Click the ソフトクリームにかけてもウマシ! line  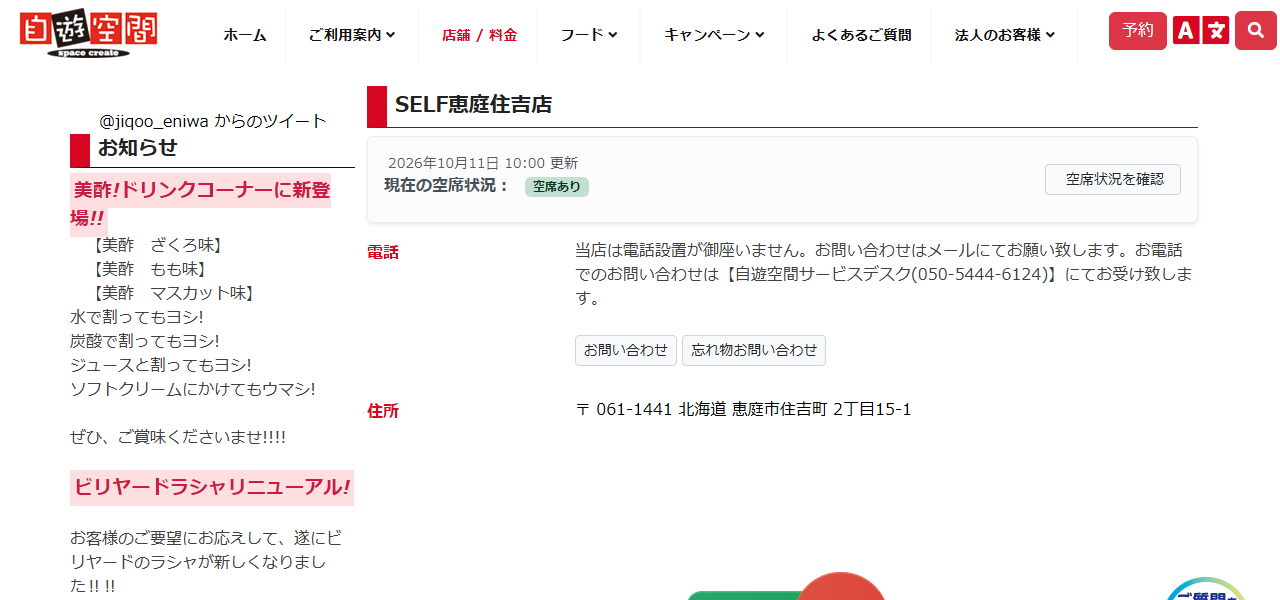pyautogui.click(x=193, y=389)
